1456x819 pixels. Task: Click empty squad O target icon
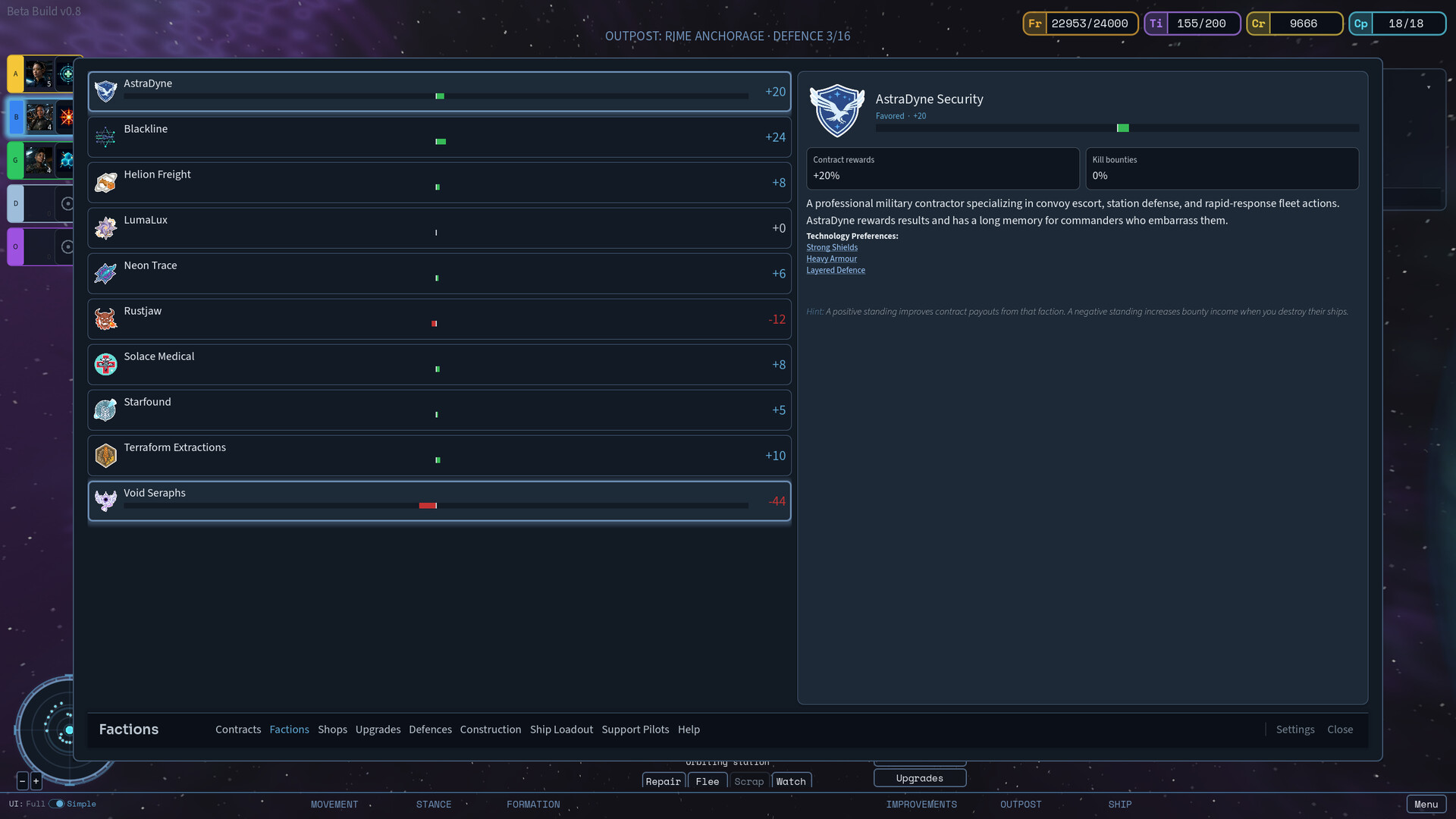click(67, 246)
